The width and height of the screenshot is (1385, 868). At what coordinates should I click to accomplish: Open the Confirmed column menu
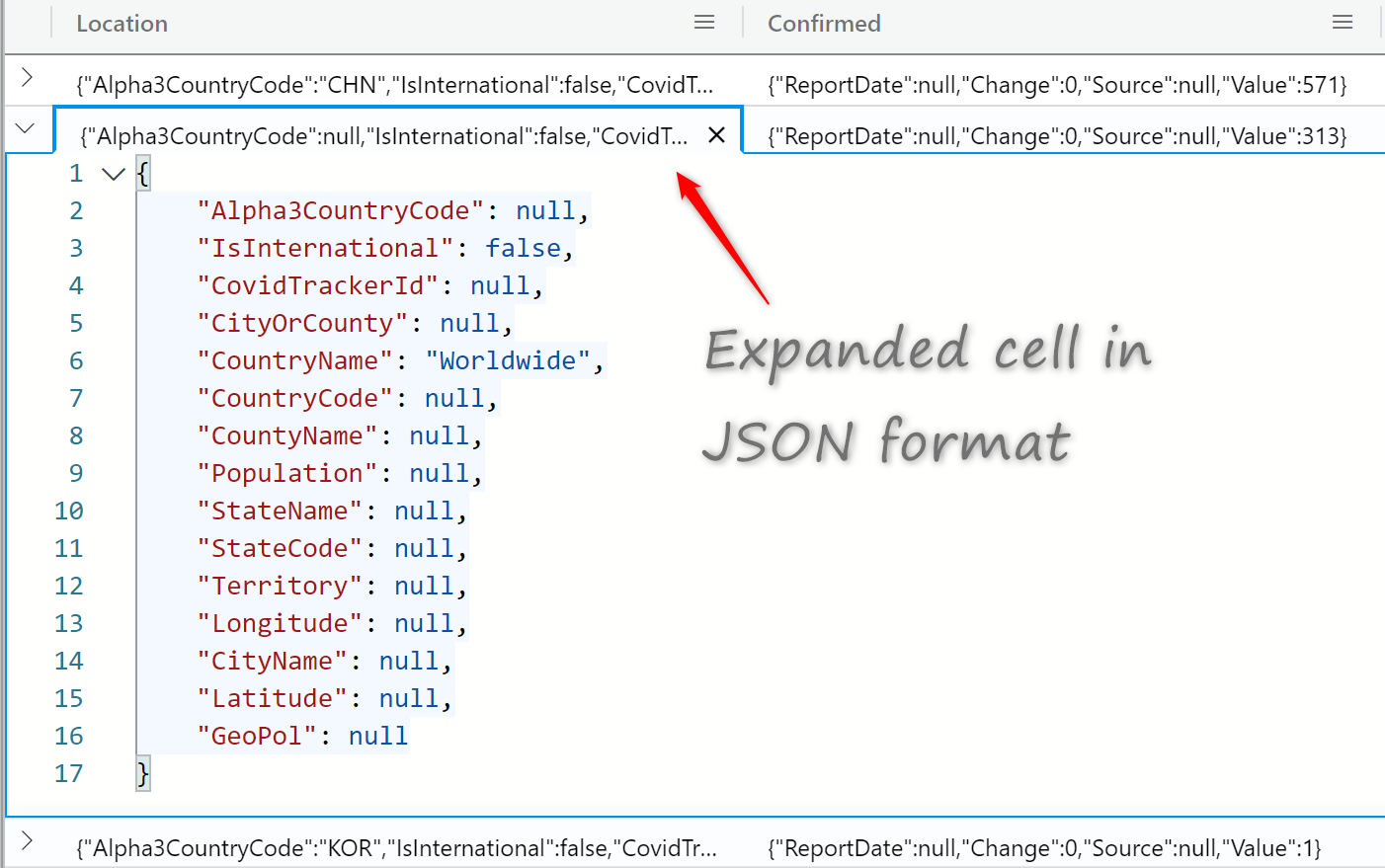tap(1343, 21)
